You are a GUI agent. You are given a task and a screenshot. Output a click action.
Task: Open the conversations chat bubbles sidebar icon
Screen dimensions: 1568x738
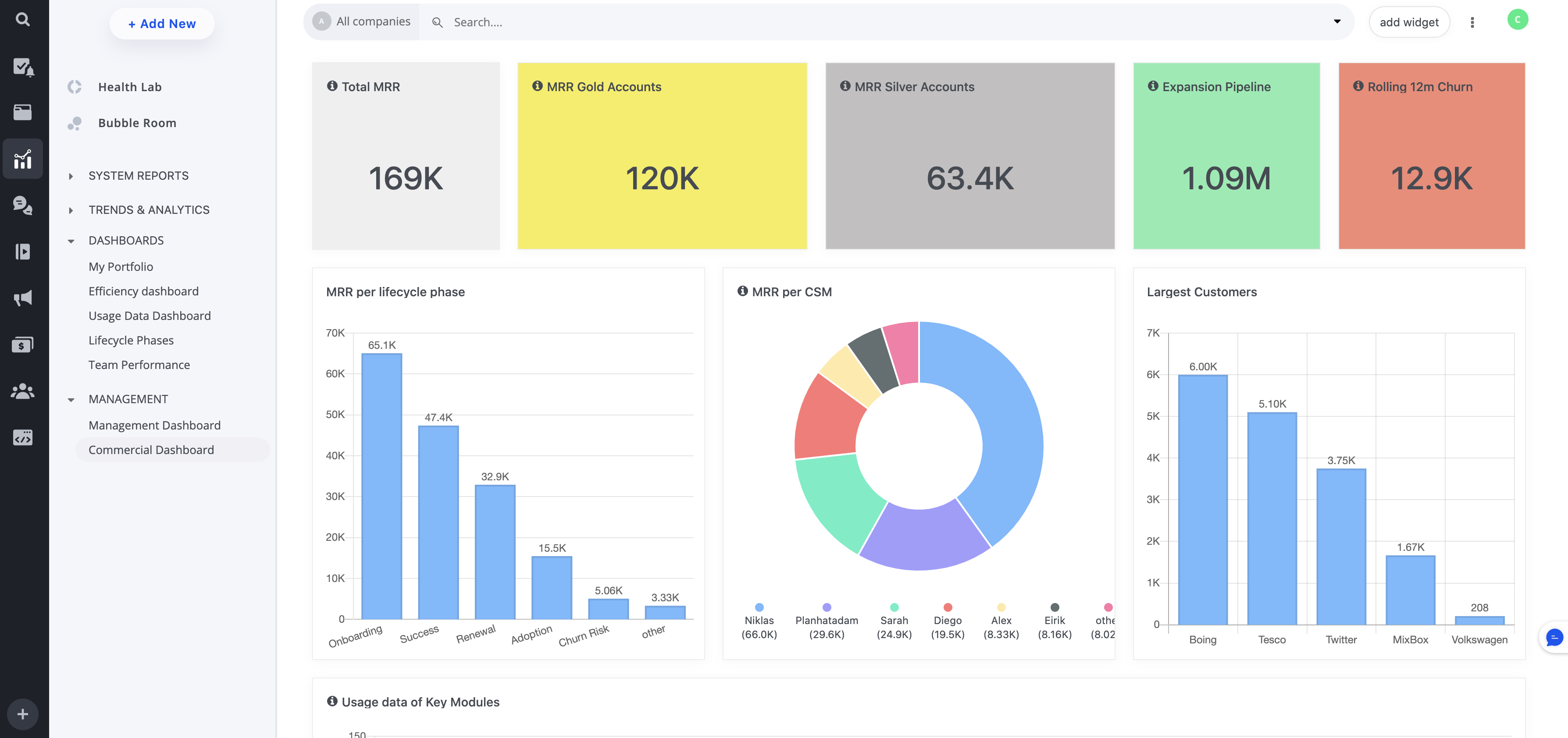coord(22,205)
